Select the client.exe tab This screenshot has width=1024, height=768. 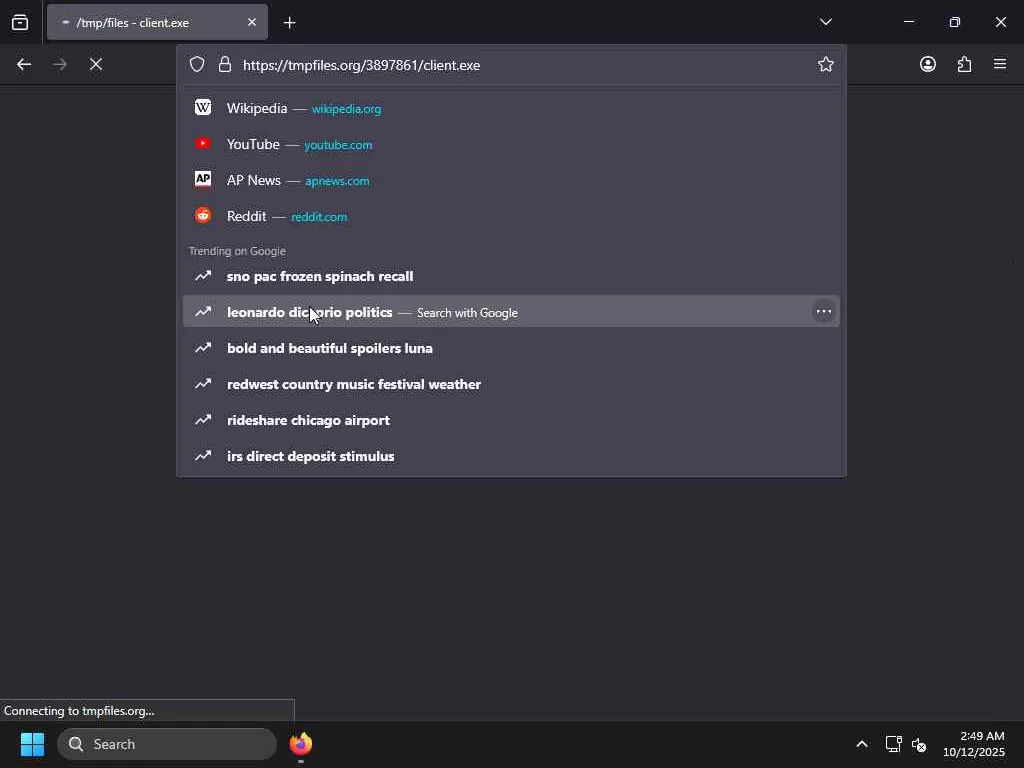tap(150, 22)
